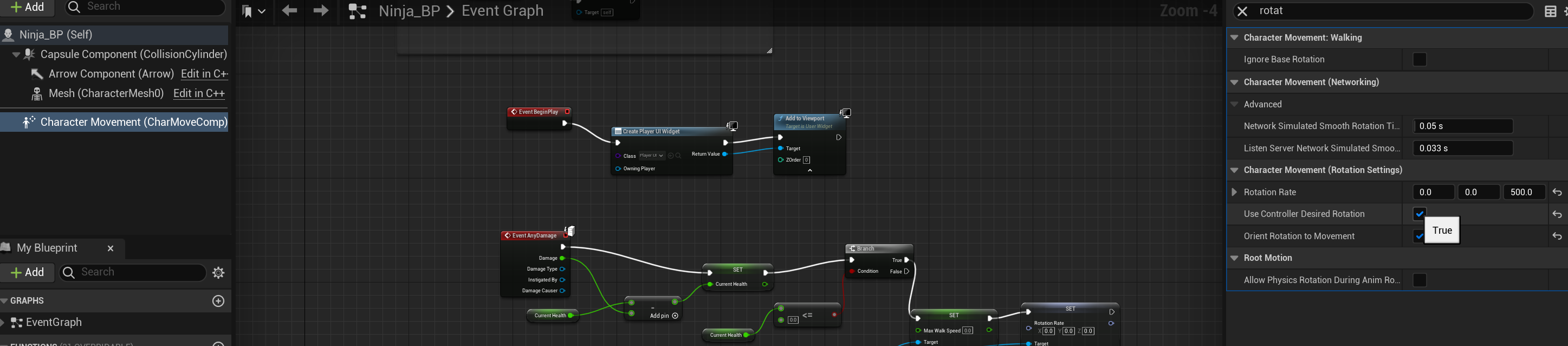Expand Add to Viewport node advanced arrow
The height and width of the screenshot is (346, 1568).
(x=809, y=171)
